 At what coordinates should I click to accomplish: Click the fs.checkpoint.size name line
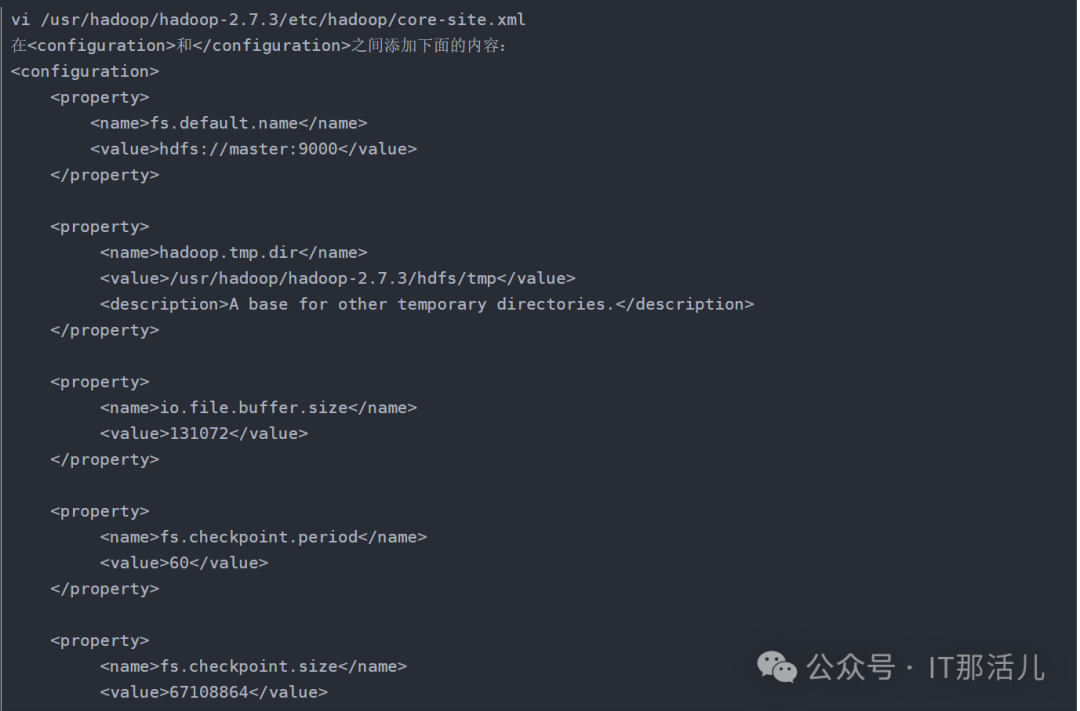tap(253, 666)
